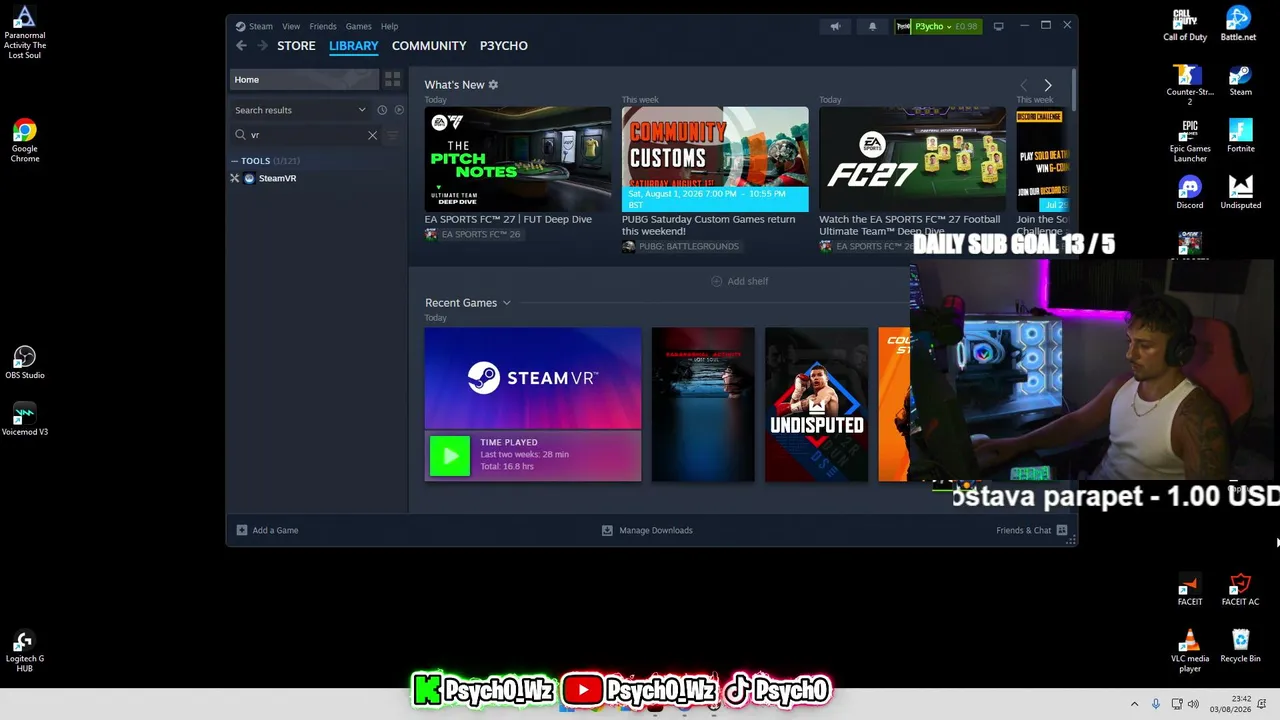This screenshot has width=1280, height=720.
Task: Open Paranormal Activity recent game cover
Action: click(x=703, y=405)
